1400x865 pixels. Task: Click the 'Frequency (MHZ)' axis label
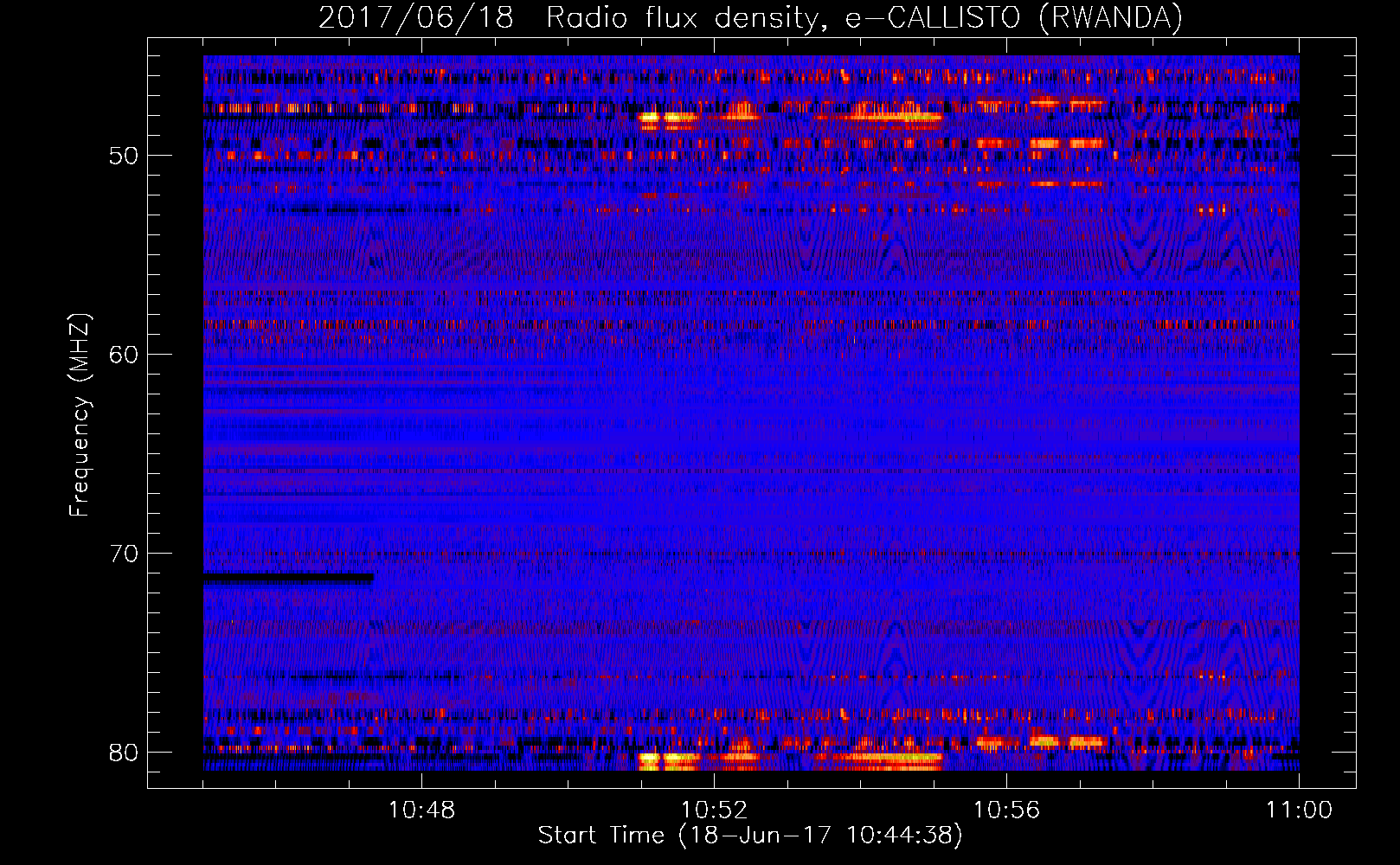80,415
